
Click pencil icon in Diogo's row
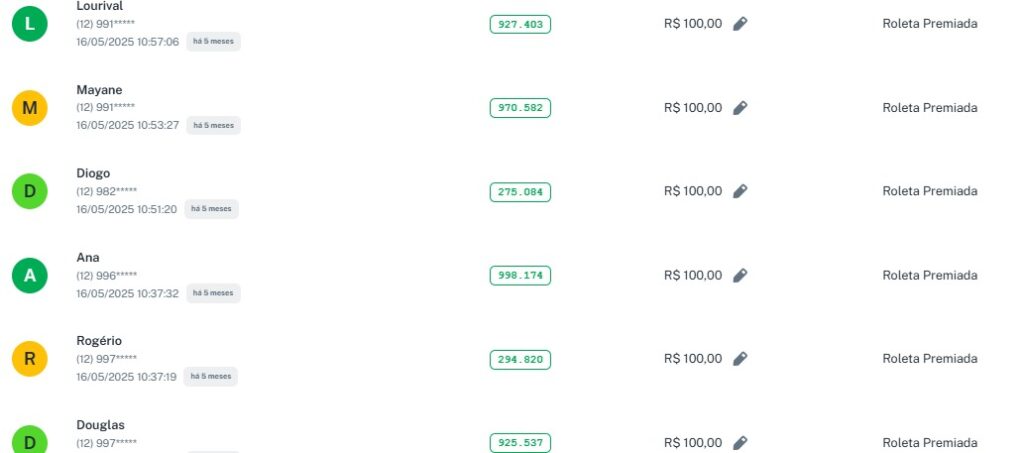click(740, 191)
